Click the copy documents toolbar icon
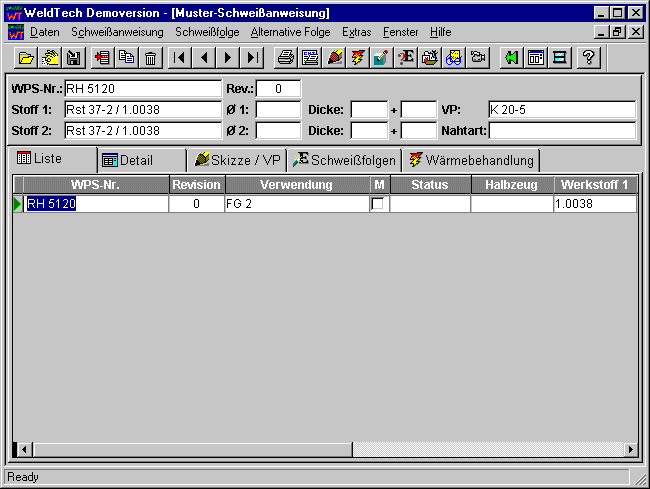The width and height of the screenshot is (650, 489). pos(126,58)
